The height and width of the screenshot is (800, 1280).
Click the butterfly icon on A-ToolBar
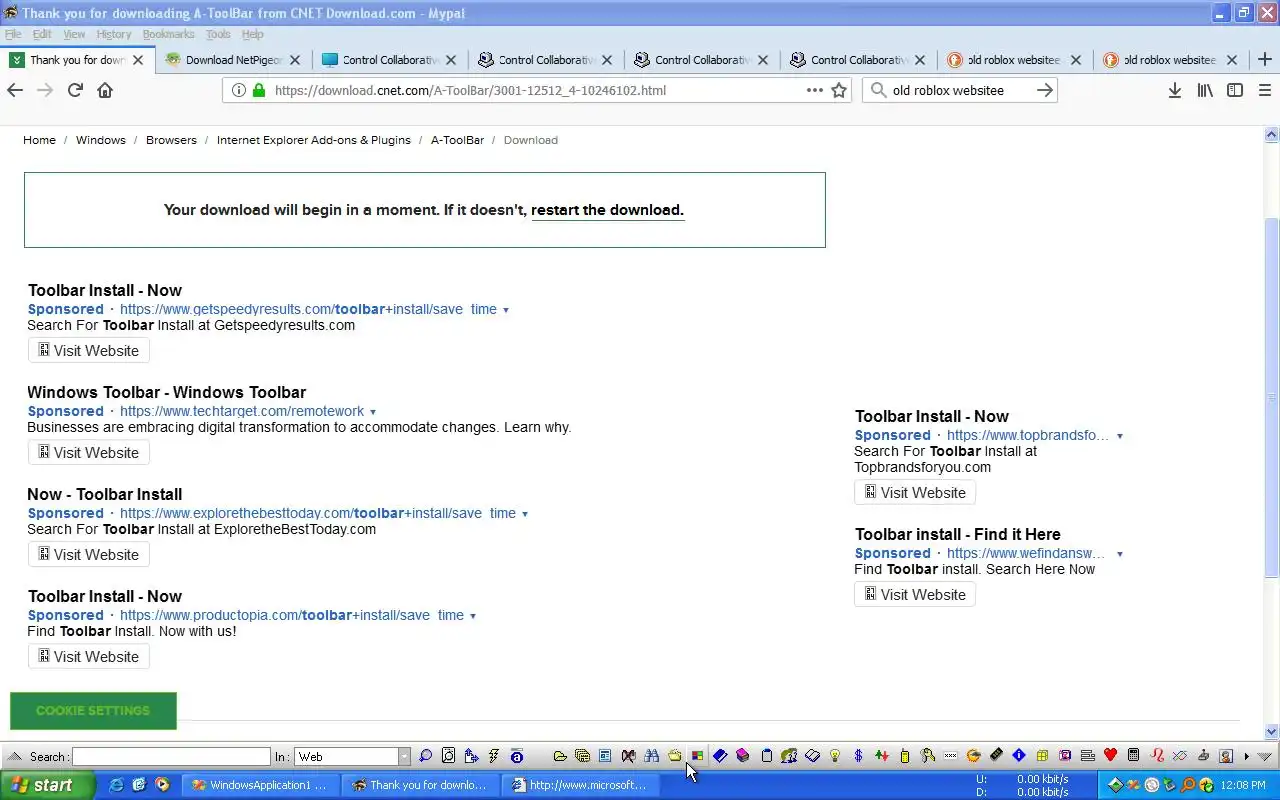click(x=628, y=756)
